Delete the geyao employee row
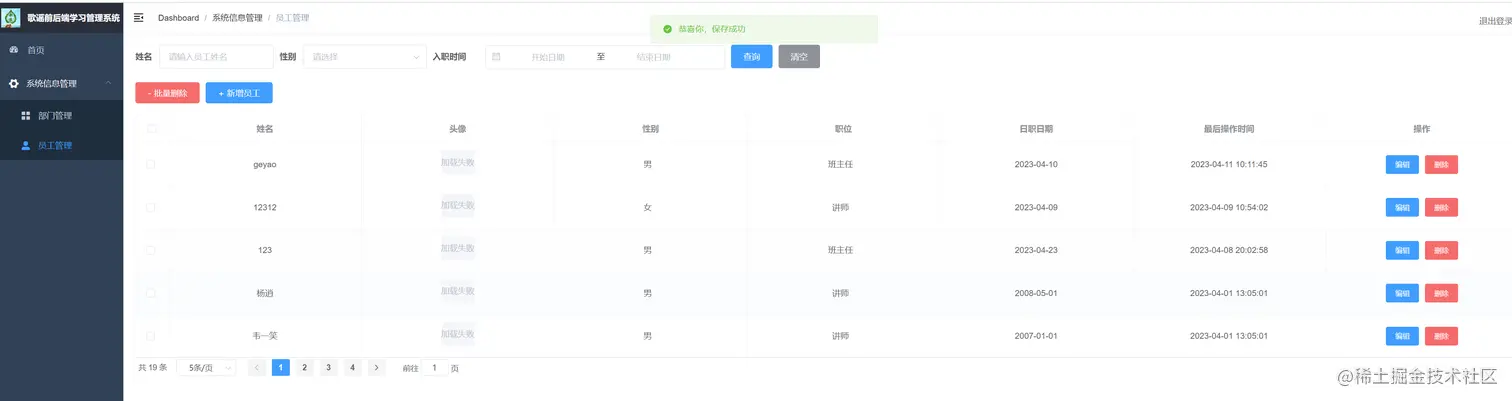Viewport: 1512px width, 401px height. 1441,164
